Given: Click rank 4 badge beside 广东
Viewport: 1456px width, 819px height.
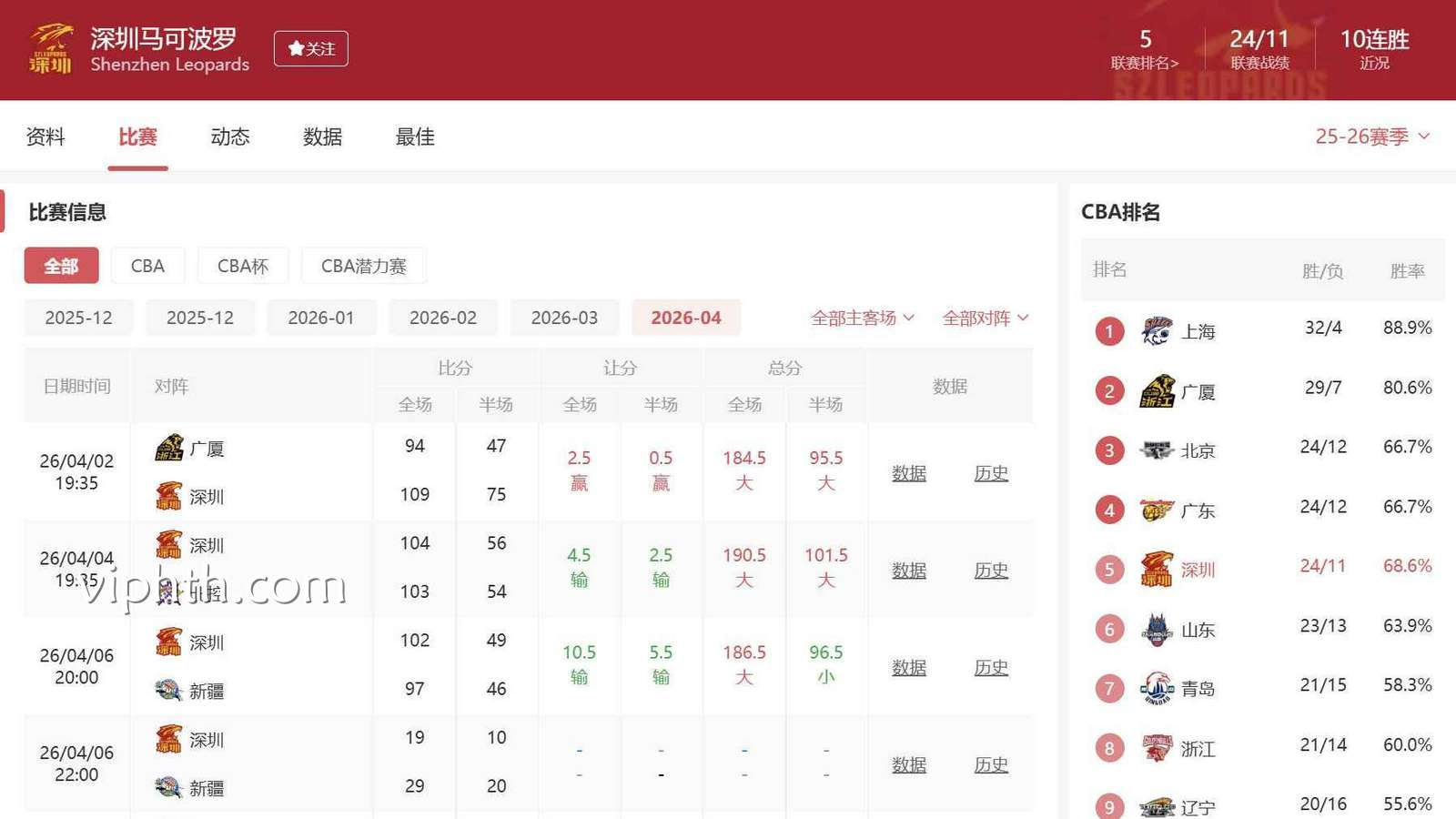Looking at the screenshot, I should (x=1109, y=511).
